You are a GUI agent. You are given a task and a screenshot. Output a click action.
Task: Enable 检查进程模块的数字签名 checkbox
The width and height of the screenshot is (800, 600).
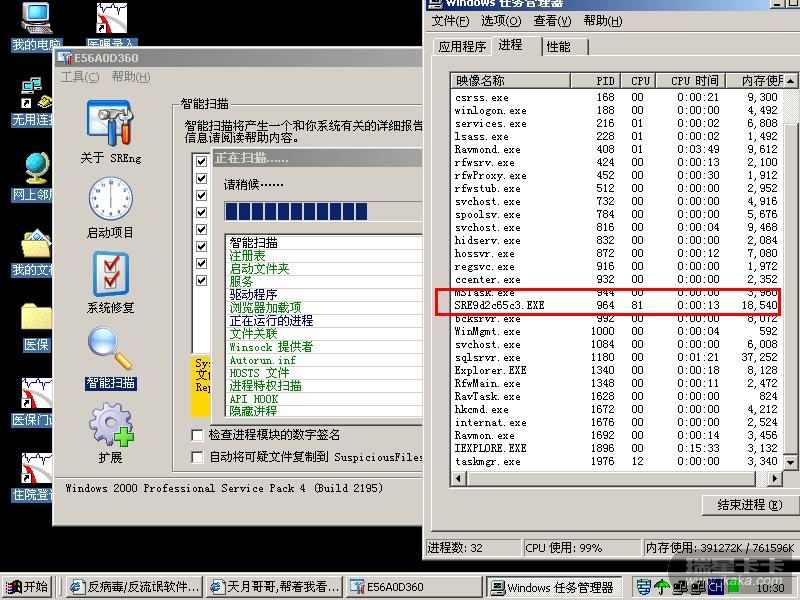pyautogui.click(x=197, y=435)
